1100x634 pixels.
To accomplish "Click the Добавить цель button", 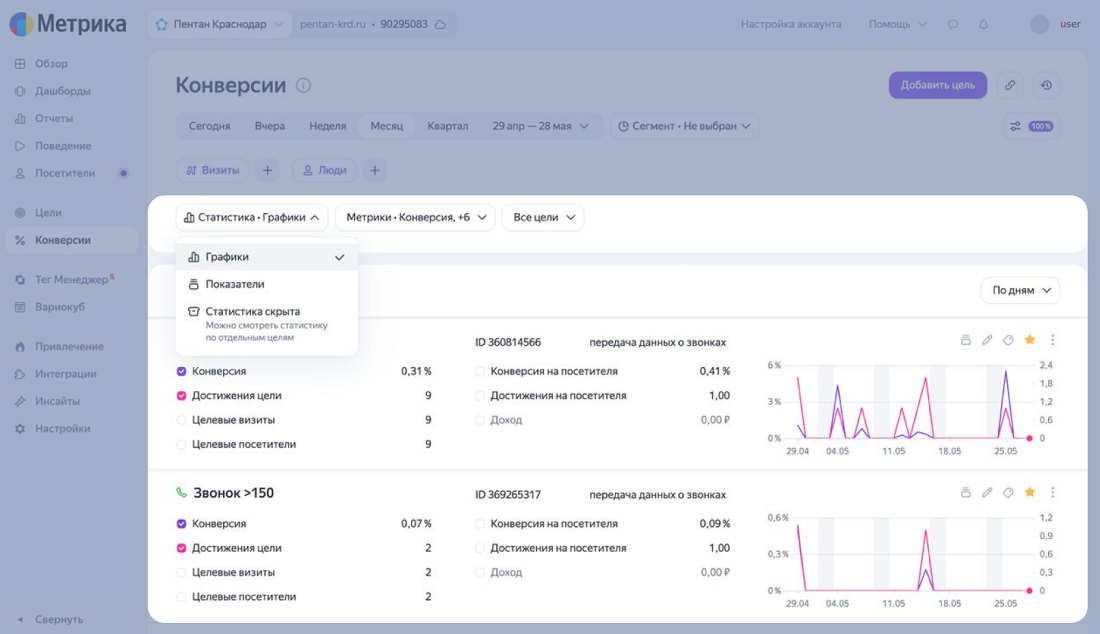I will (x=938, y=86).
